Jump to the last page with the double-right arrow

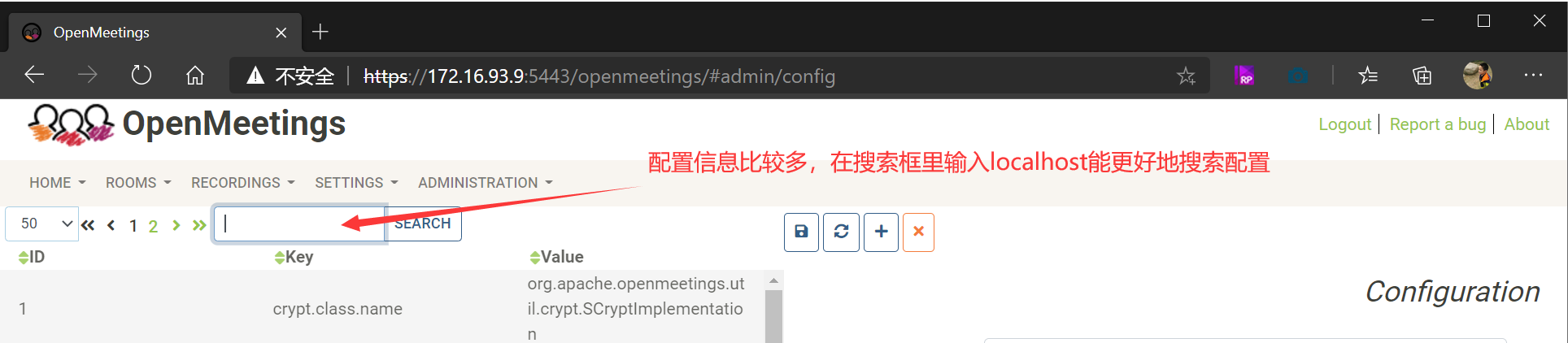tap(199, 225)
